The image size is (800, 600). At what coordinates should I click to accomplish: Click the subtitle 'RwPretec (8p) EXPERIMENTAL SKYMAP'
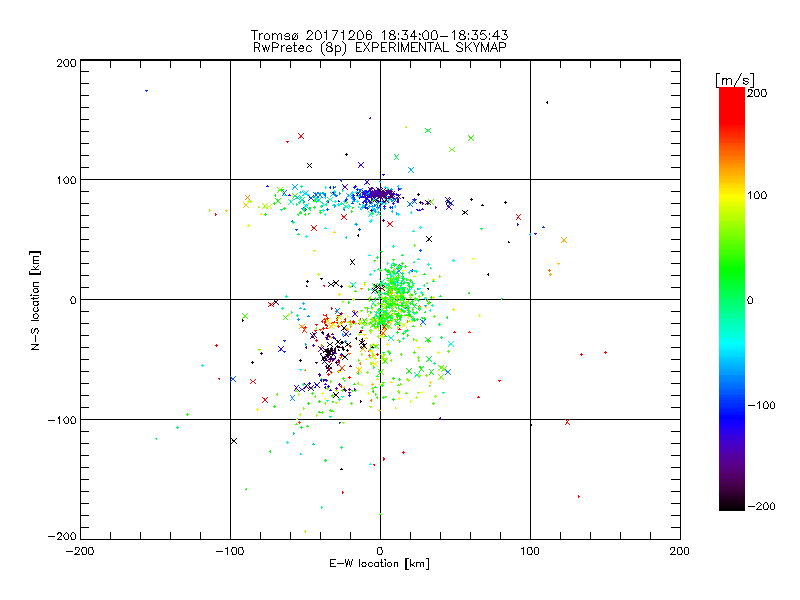(x=380, y=48)
